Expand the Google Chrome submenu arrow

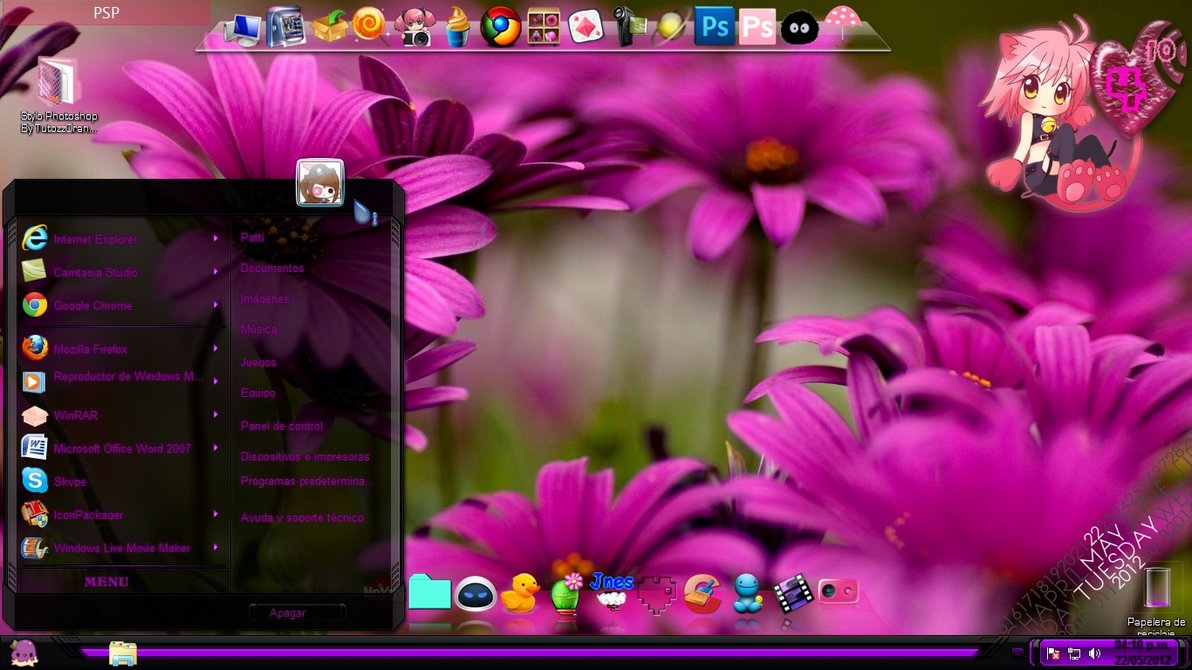(215, 305)
